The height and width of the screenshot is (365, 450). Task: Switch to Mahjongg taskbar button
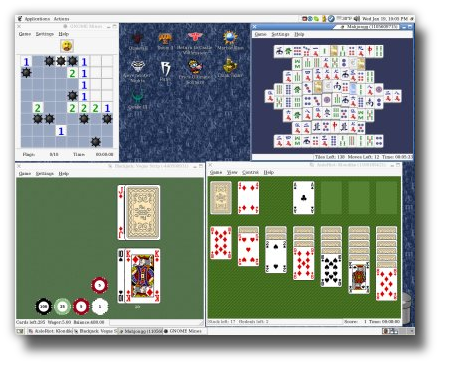coord(140,331)
